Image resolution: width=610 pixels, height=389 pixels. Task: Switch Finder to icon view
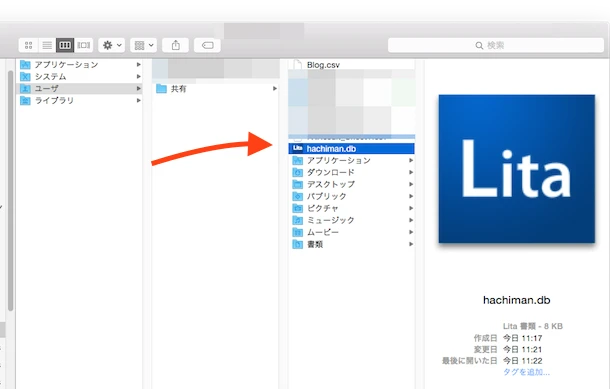coord(28,46)
